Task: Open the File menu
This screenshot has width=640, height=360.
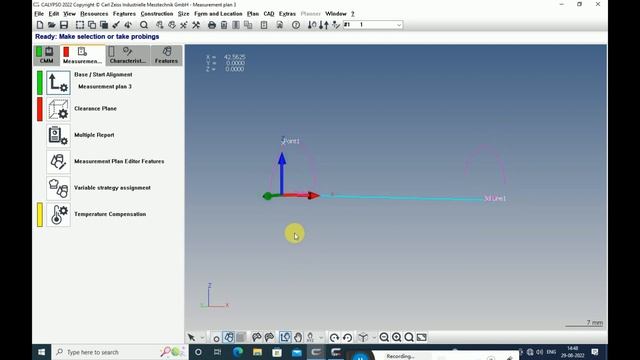Action: (39, 14)
